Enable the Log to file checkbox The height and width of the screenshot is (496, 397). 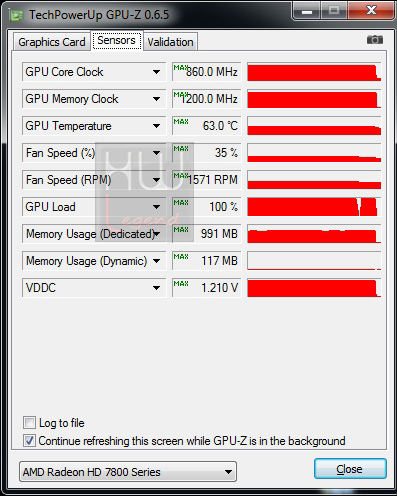pyautogui.click(x=29, y=423)
